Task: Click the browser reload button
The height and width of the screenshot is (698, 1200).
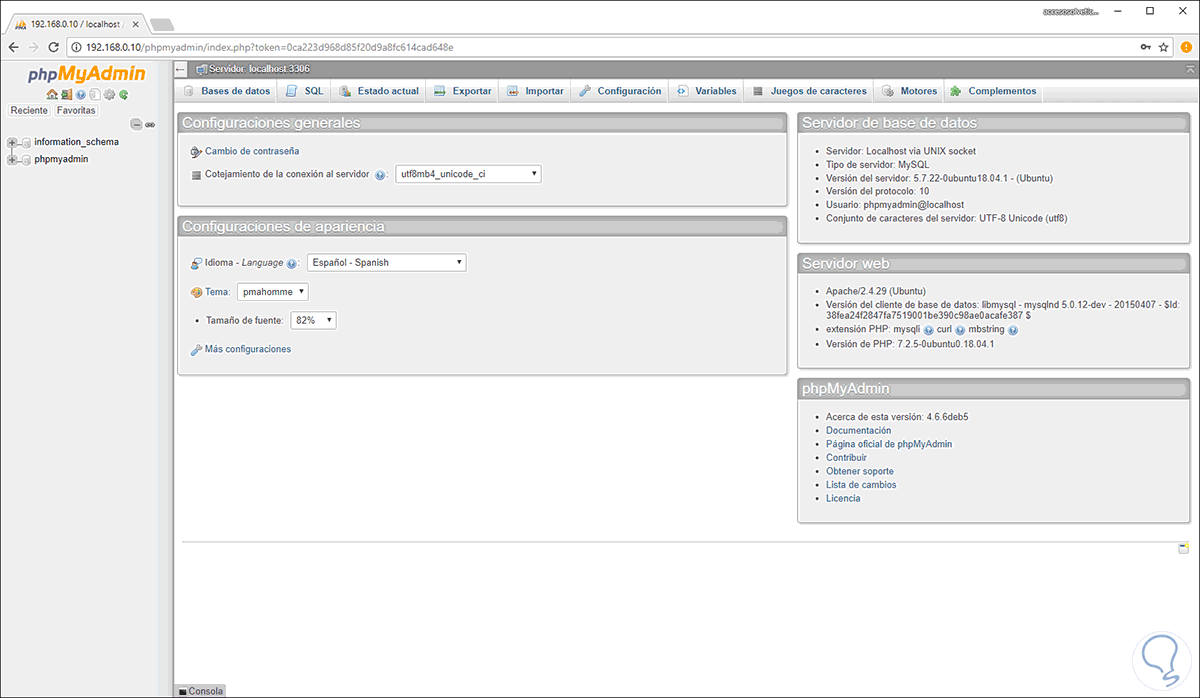Action: point(55,47)
